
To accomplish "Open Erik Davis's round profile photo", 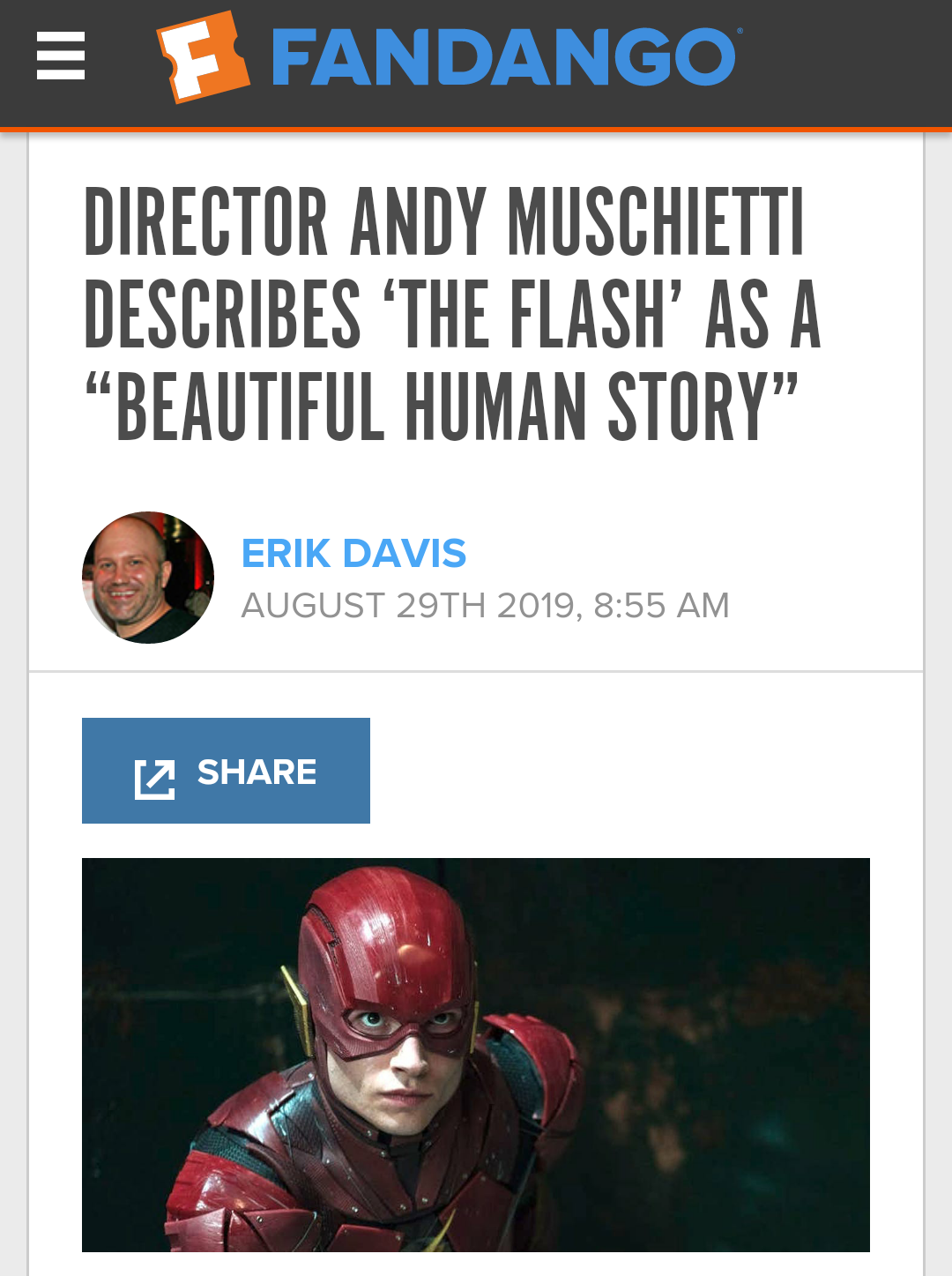I will (x=148, y=578).
